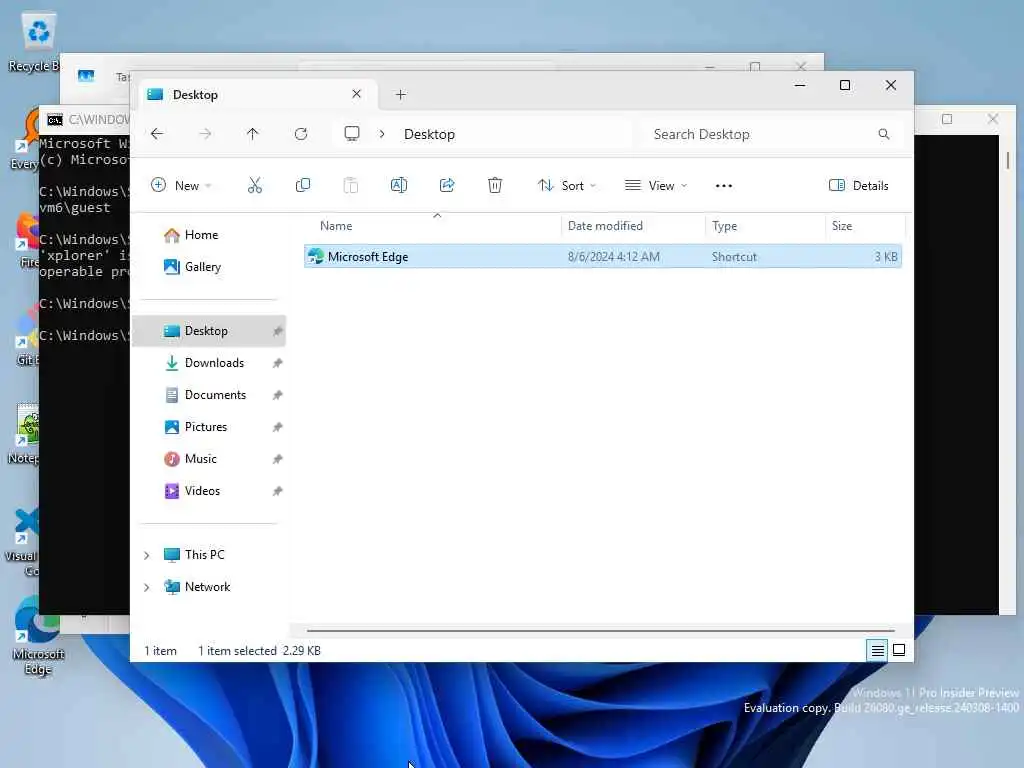Sort by Date modified column header

[x=633, y=226]
